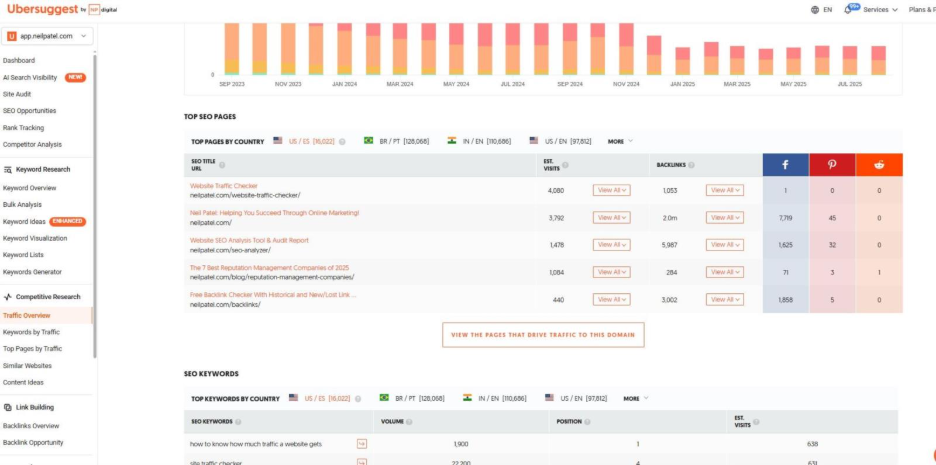Go to Top Pages by Traffic

coord(32,349)
